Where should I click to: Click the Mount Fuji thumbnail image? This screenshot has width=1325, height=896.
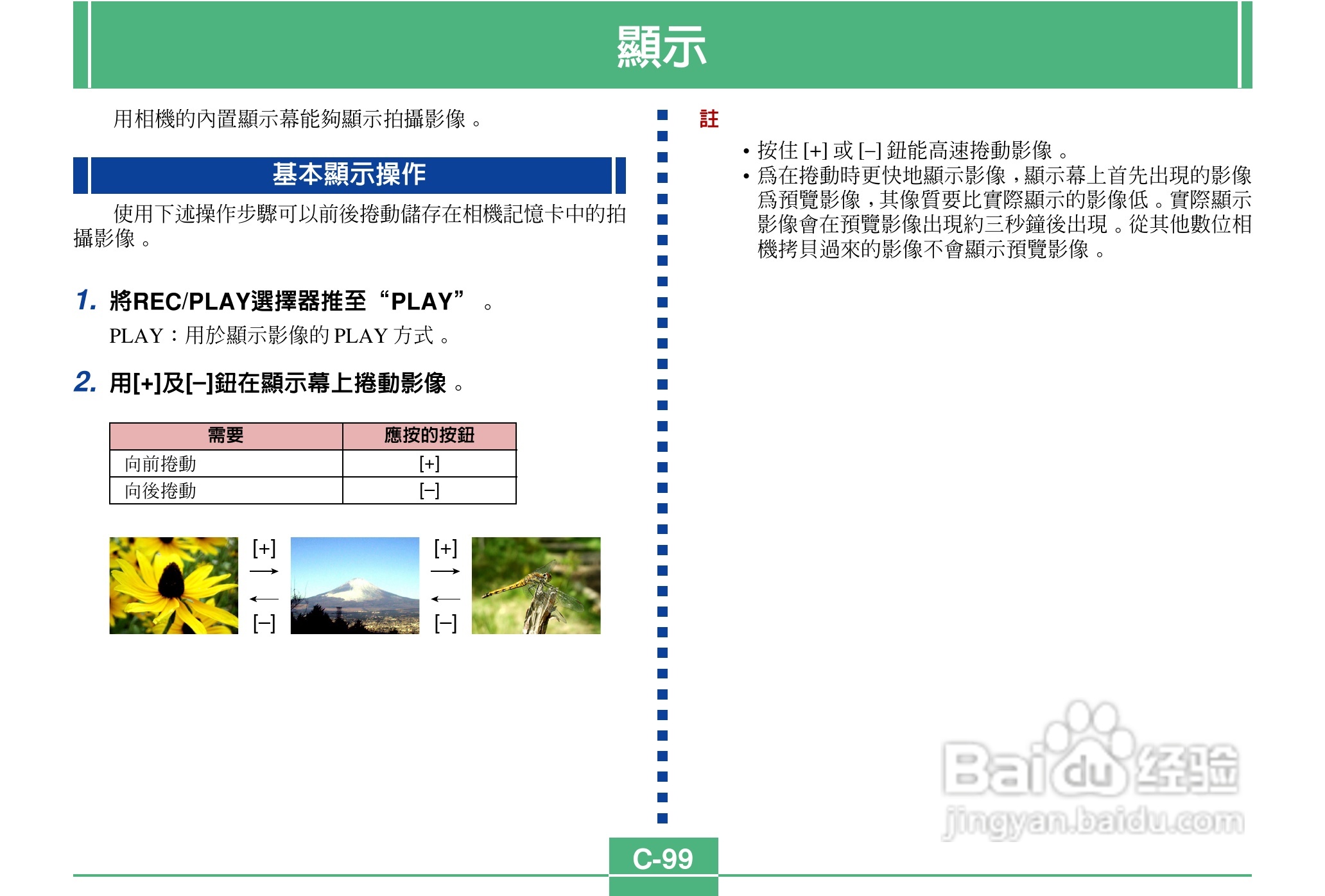click(x=354, y=585)
